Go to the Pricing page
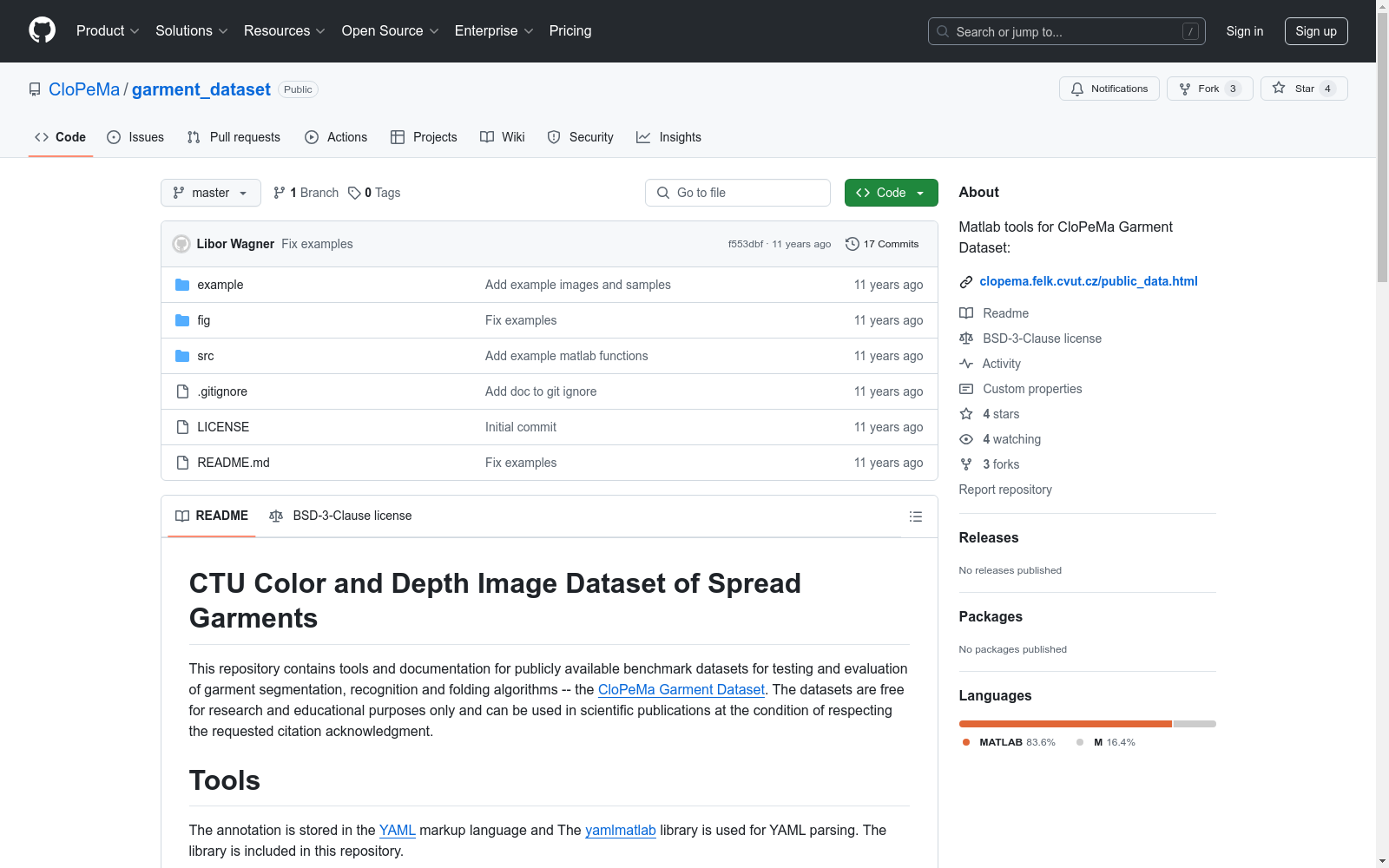 570,31
